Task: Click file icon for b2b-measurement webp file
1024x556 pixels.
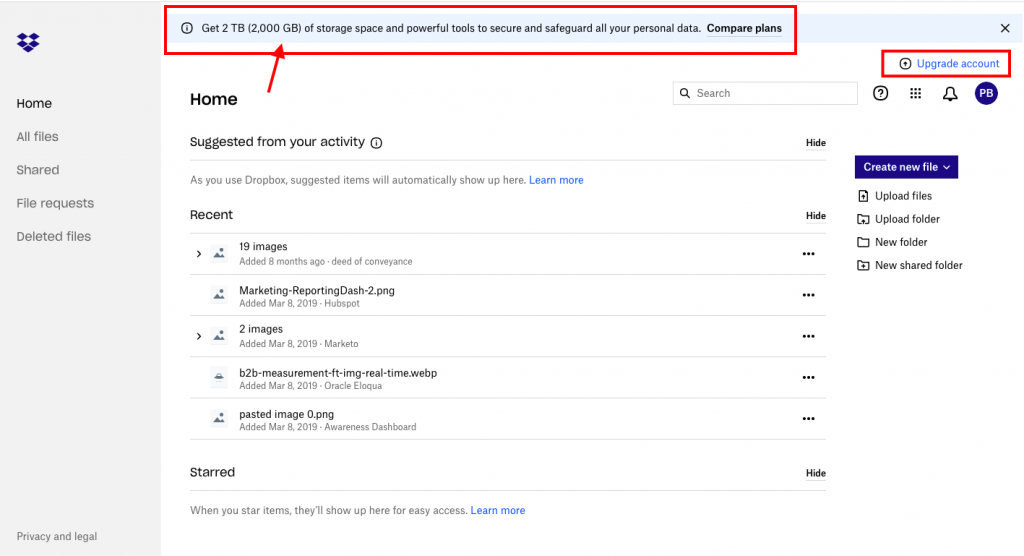Action: tap(219, 378)
